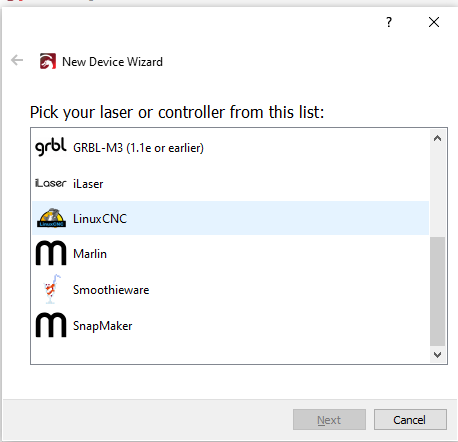Click the LightBurn wizard logo icon

tap(48, 61)
